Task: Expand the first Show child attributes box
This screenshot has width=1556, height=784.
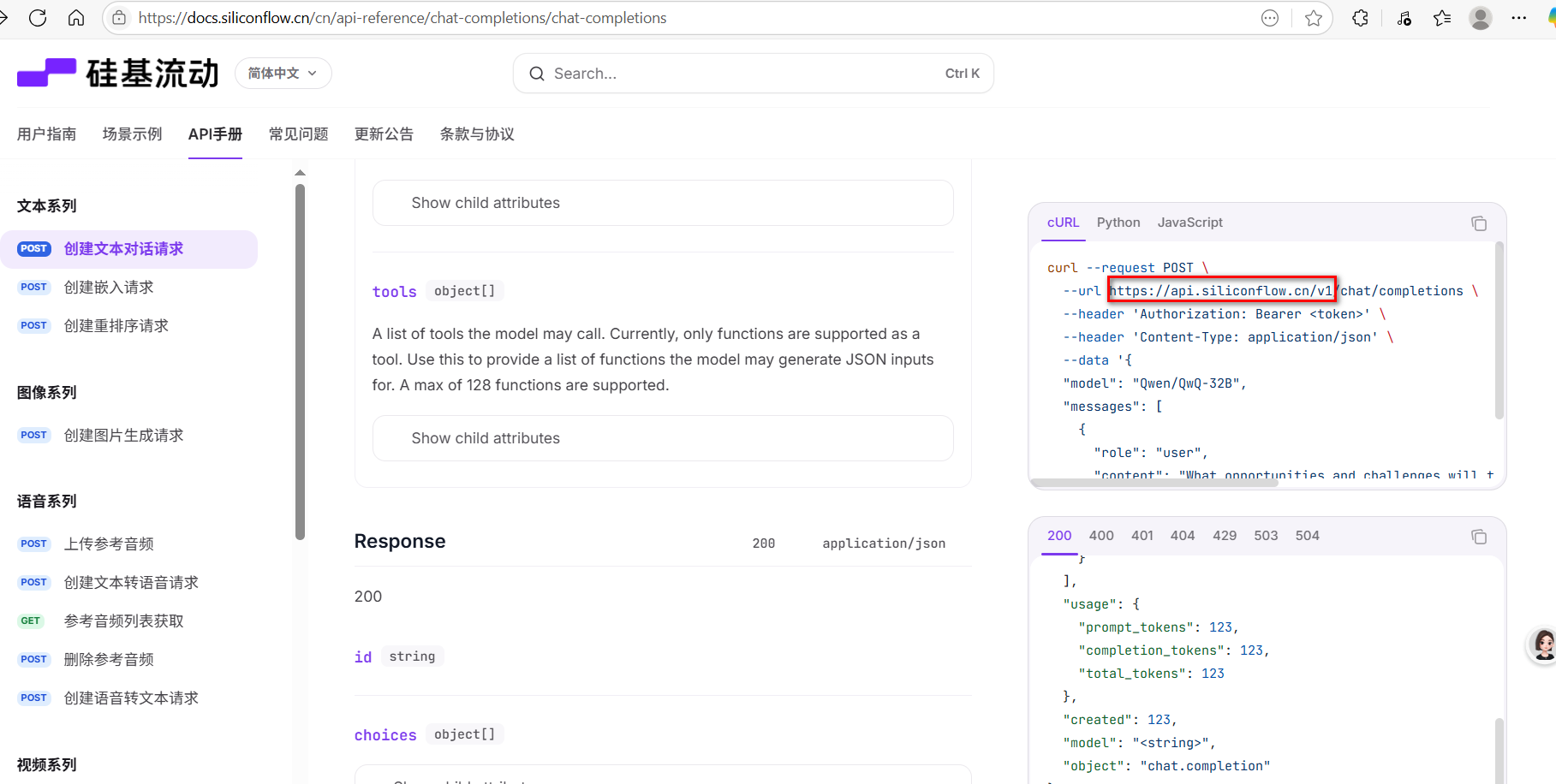Action: coord(662,203)
